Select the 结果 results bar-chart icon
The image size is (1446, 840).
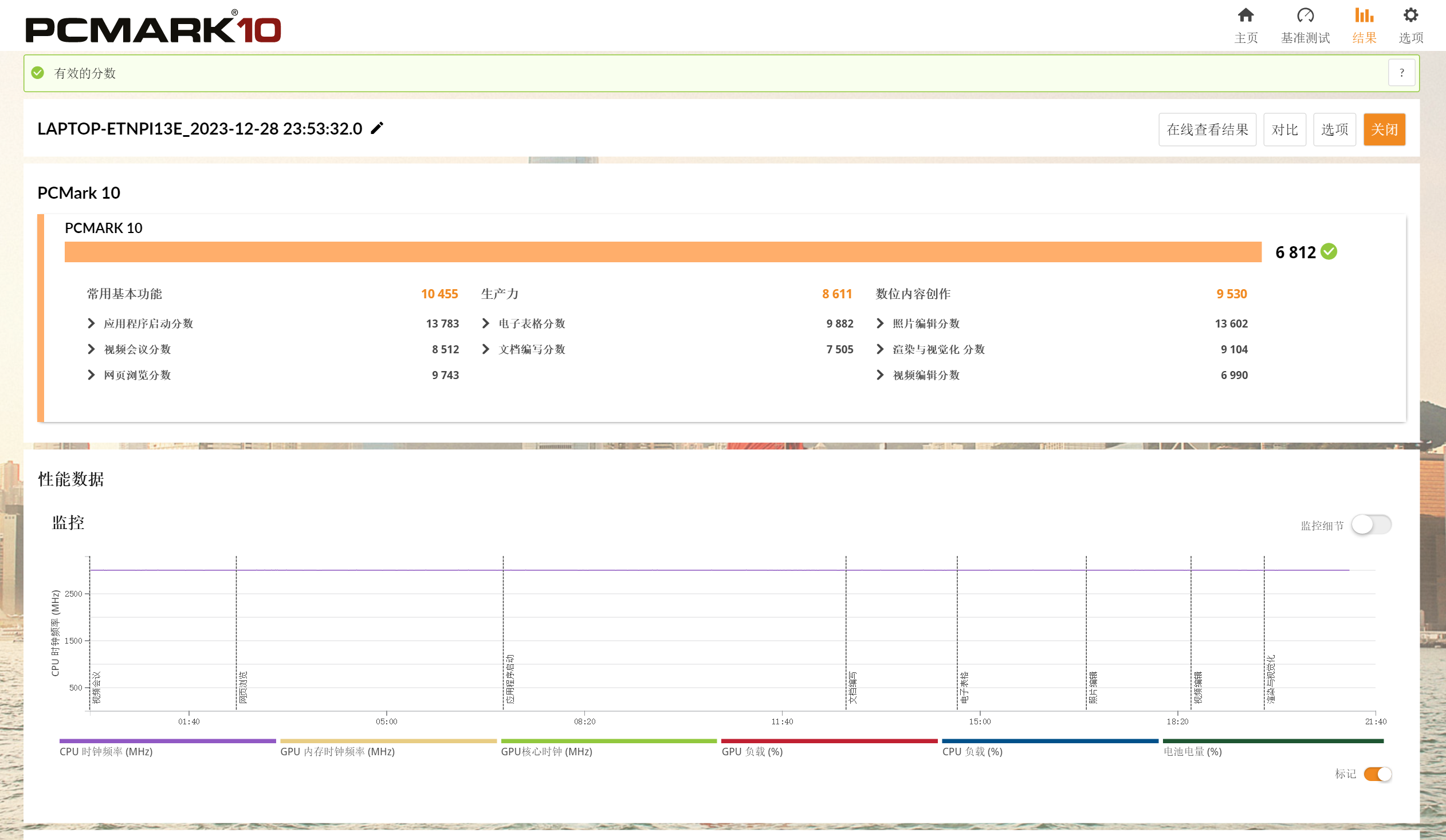[x=1364, y=15]
